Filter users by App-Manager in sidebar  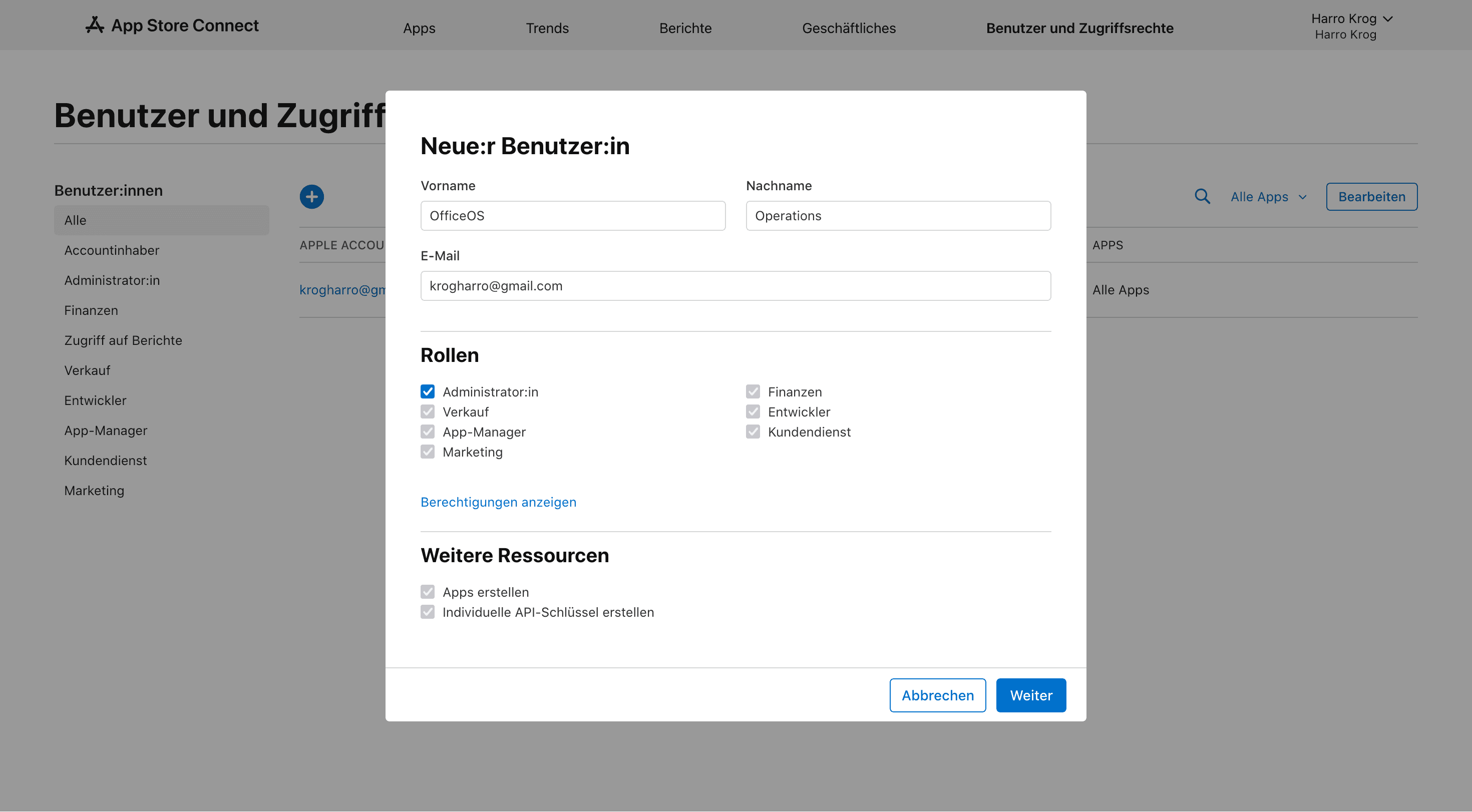click(x=106, y=431)
